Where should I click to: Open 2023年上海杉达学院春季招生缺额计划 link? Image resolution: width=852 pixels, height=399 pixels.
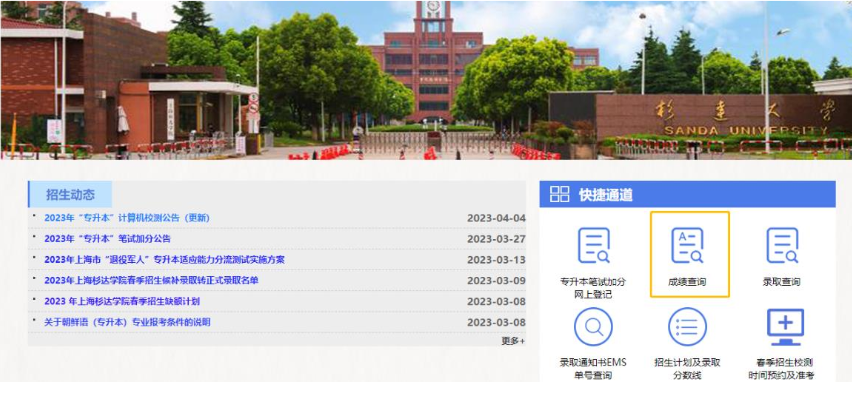122,301
